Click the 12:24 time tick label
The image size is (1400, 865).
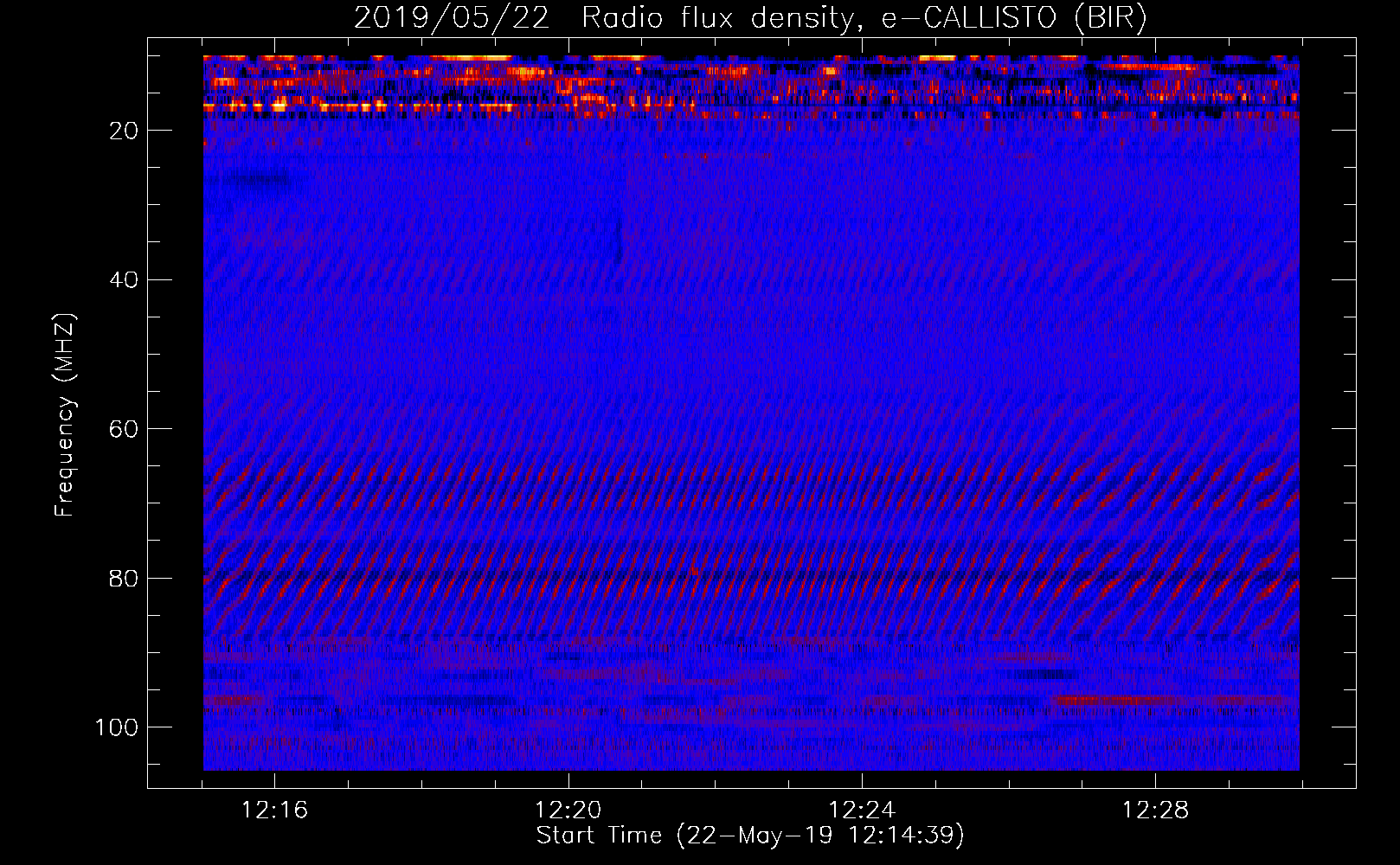(862, 811)
